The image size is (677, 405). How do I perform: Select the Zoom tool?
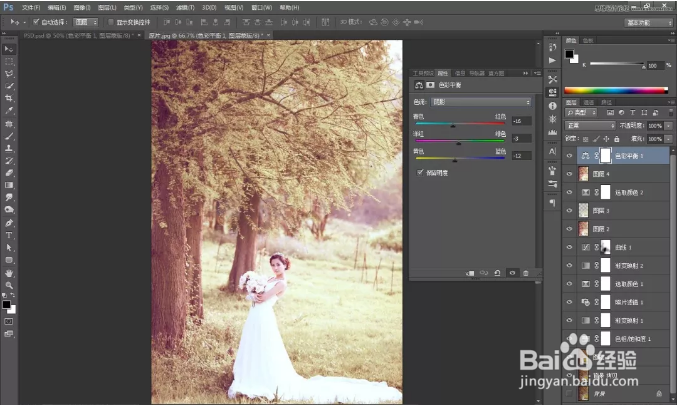point(9,285)
